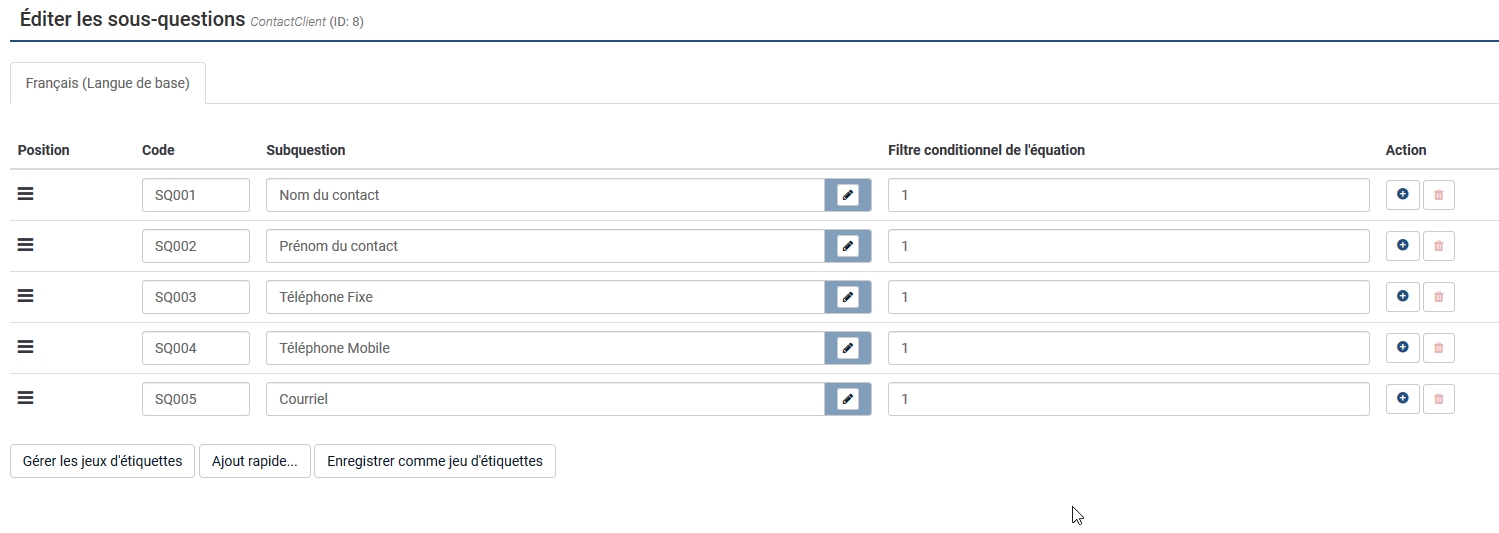The height and width of the screenshot is (533, 1499).
Task: Remove the SQ005 Courriel row via trash icon
Action: (x=1438, y=399)
